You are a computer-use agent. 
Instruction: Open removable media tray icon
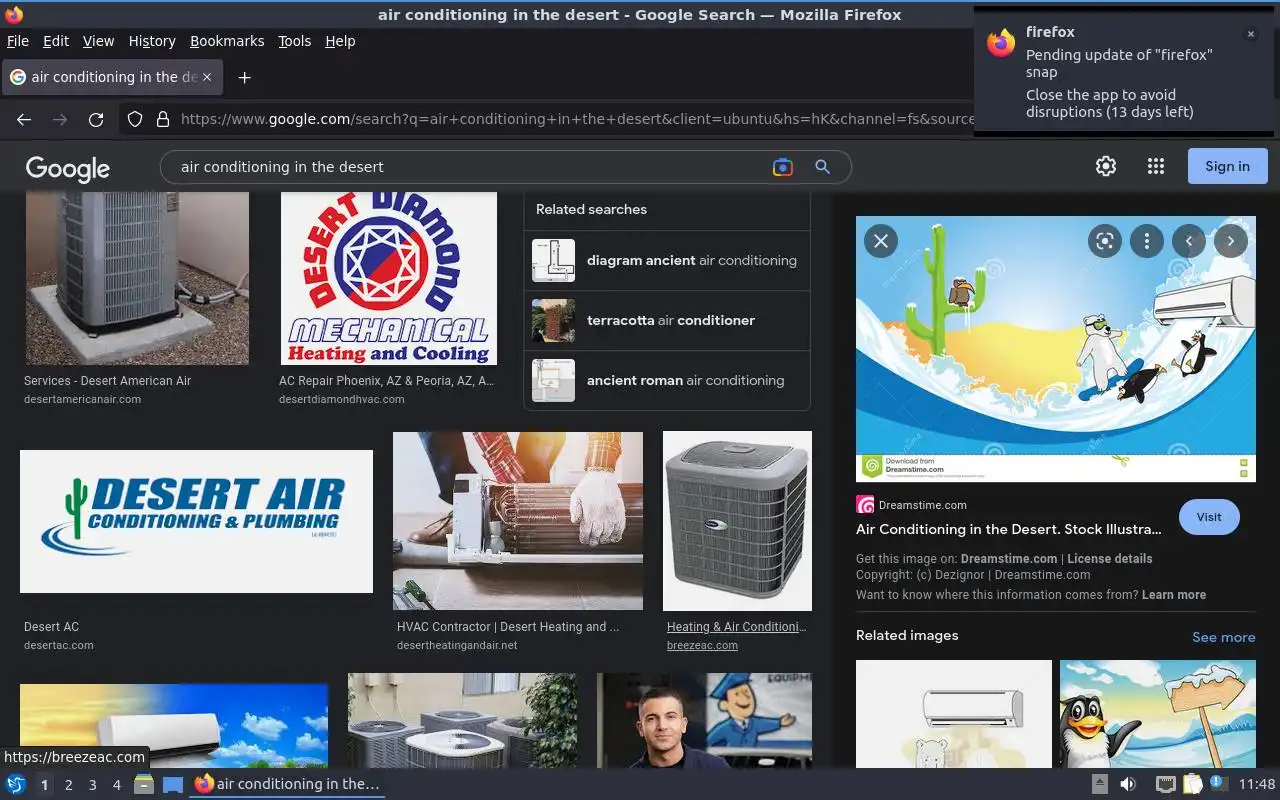coord(1099,784)
